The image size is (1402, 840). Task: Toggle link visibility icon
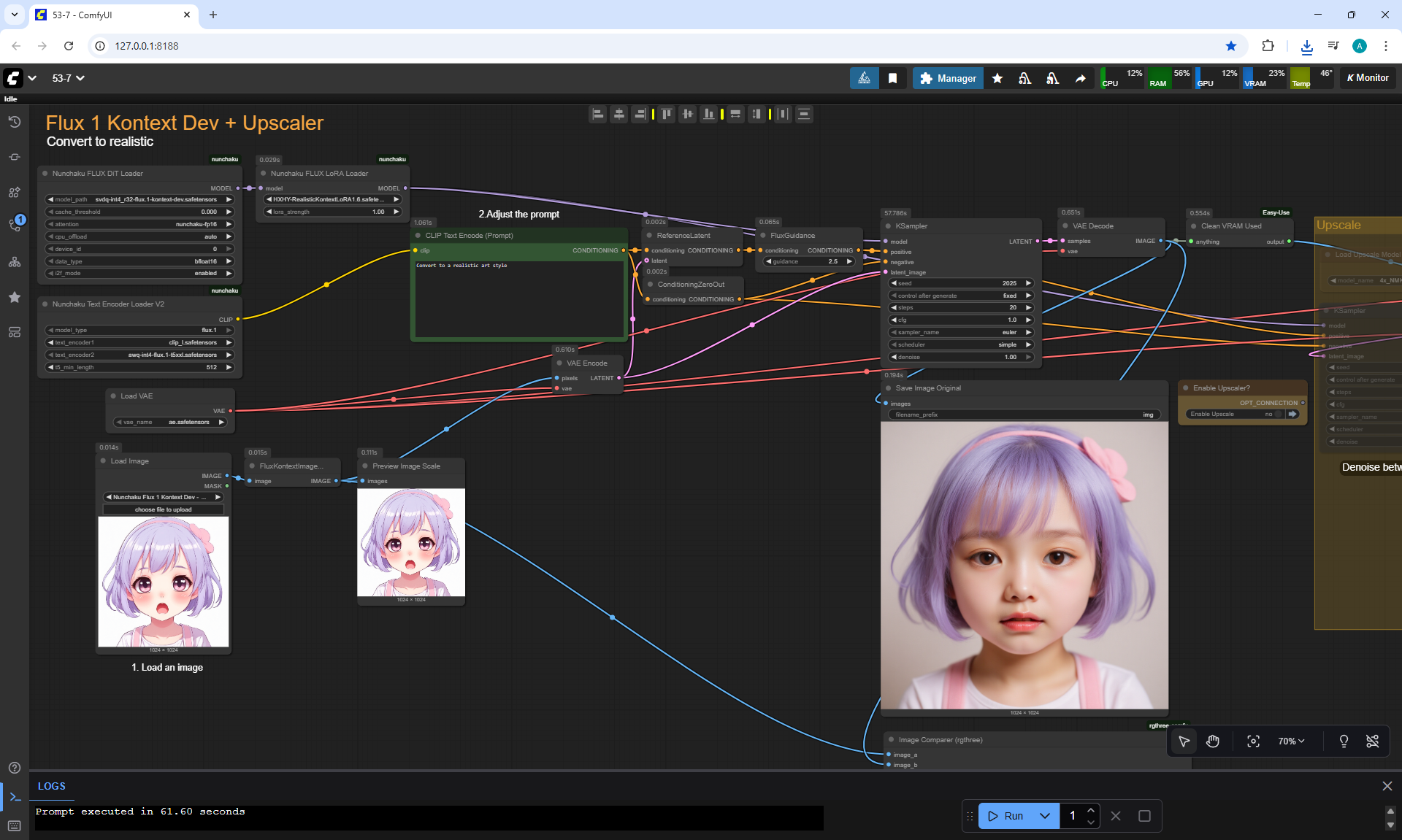coord(1372,741)
